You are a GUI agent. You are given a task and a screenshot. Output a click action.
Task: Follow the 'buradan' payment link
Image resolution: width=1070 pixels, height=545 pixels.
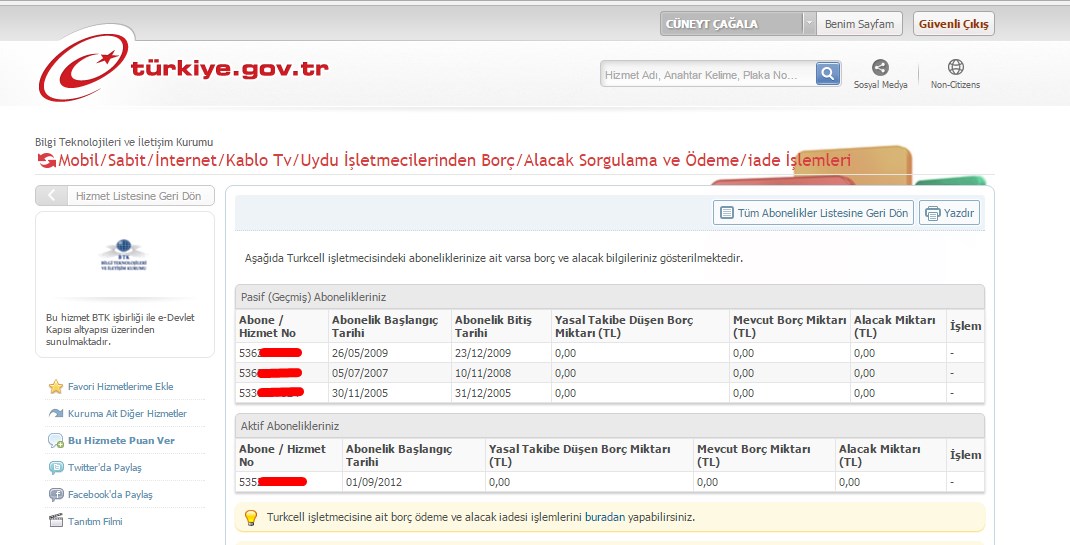coord(604,518)
